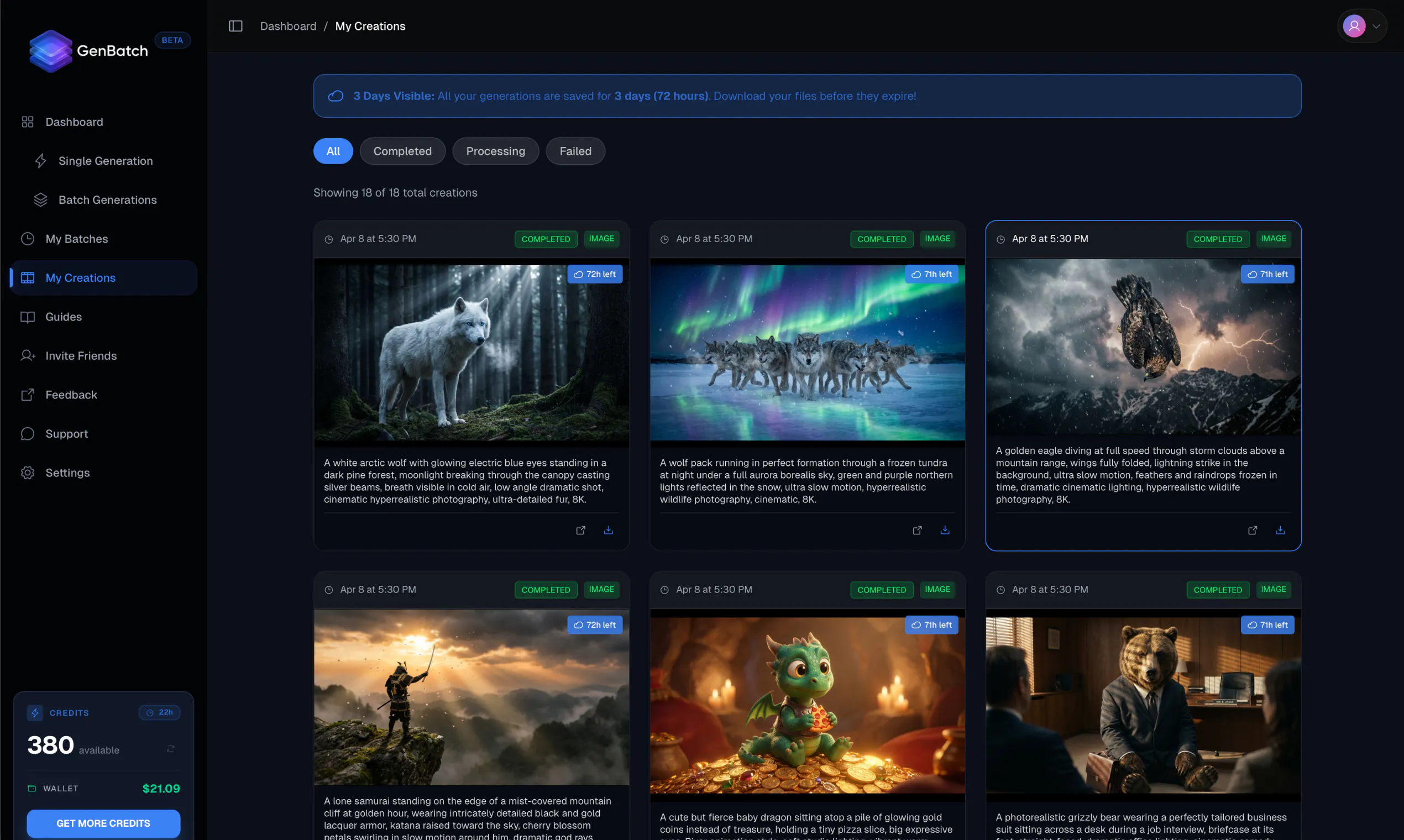Click the GenBatch logo icon

tap(51, 51)
